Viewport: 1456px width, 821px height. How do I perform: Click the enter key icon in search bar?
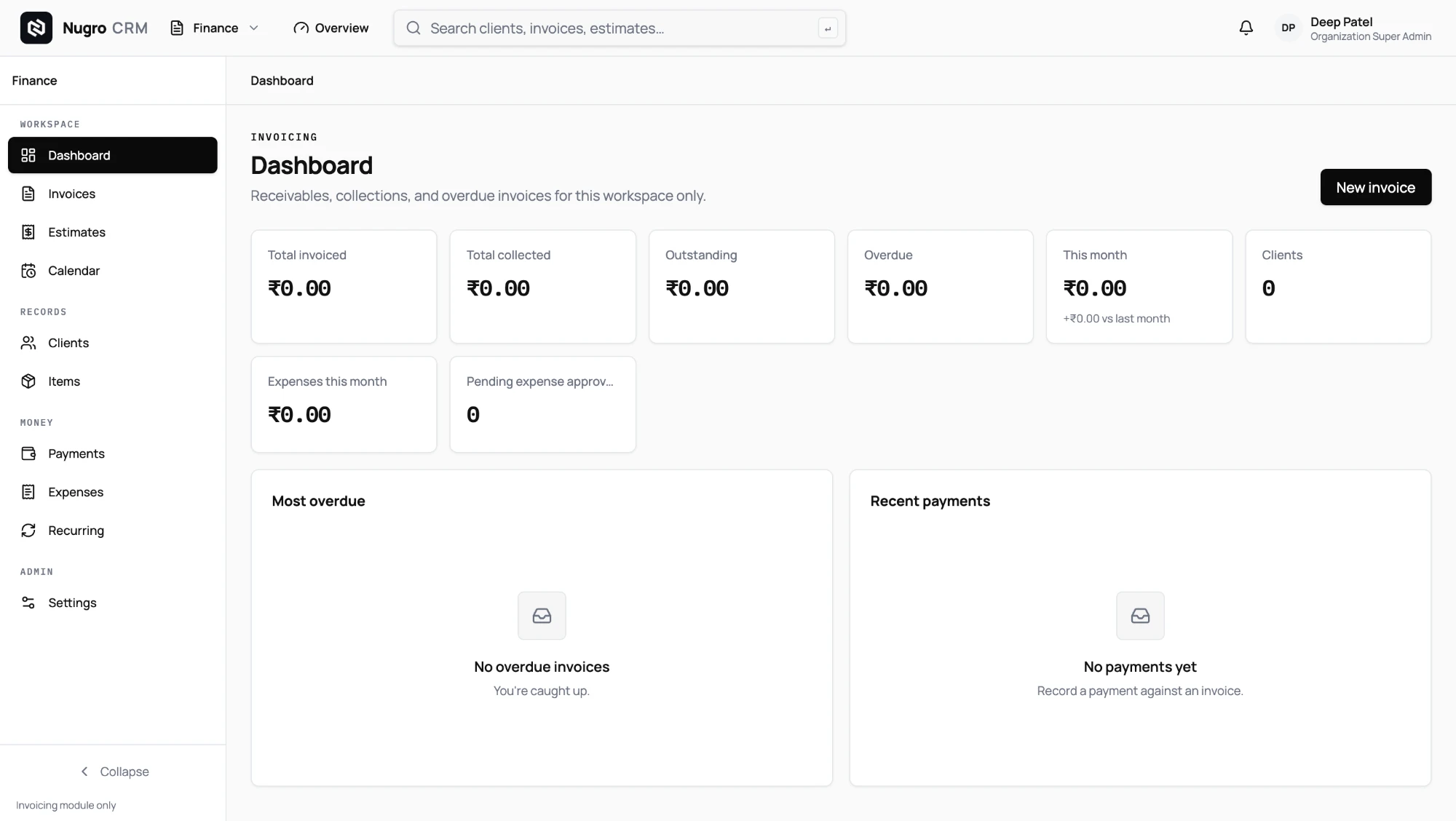(x=828, y=28)
